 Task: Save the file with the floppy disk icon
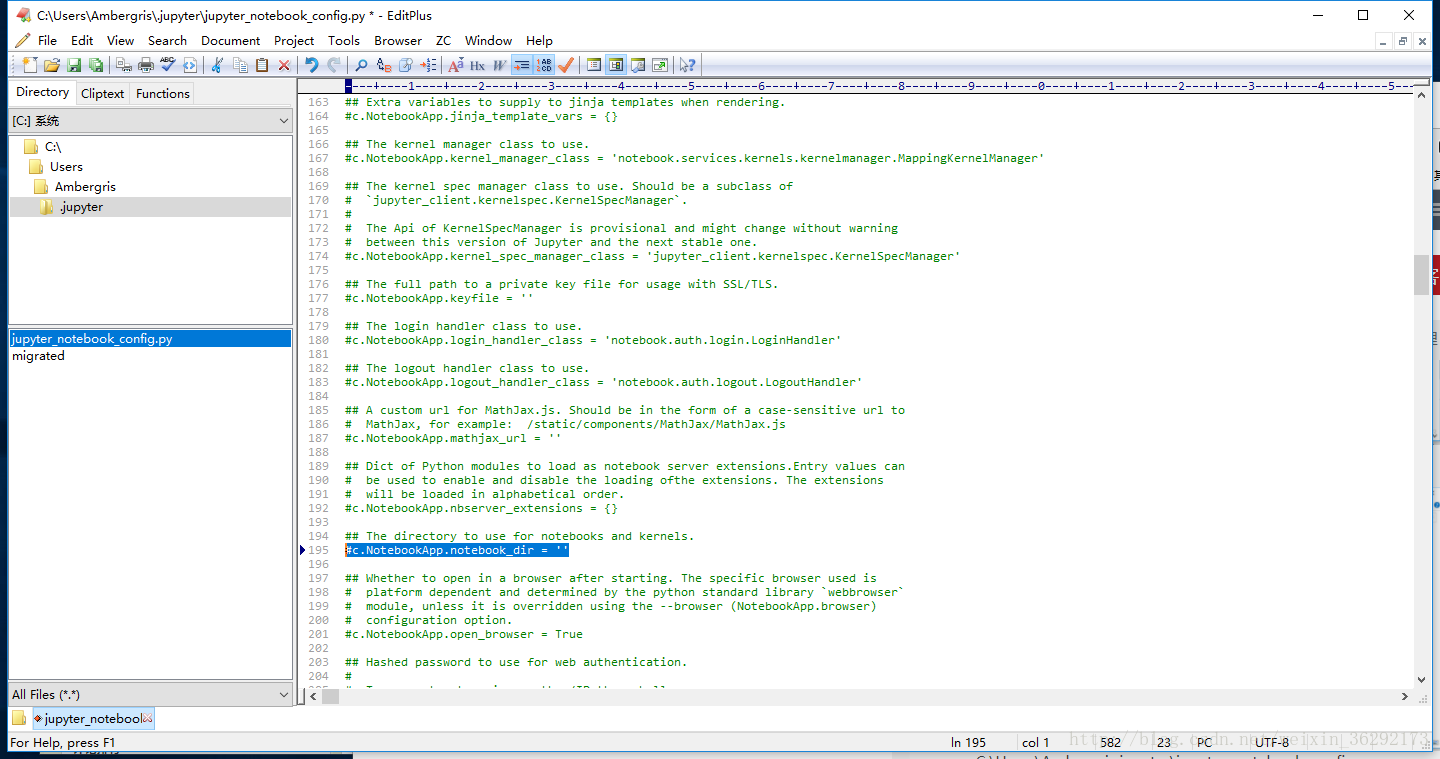[74, 65]
